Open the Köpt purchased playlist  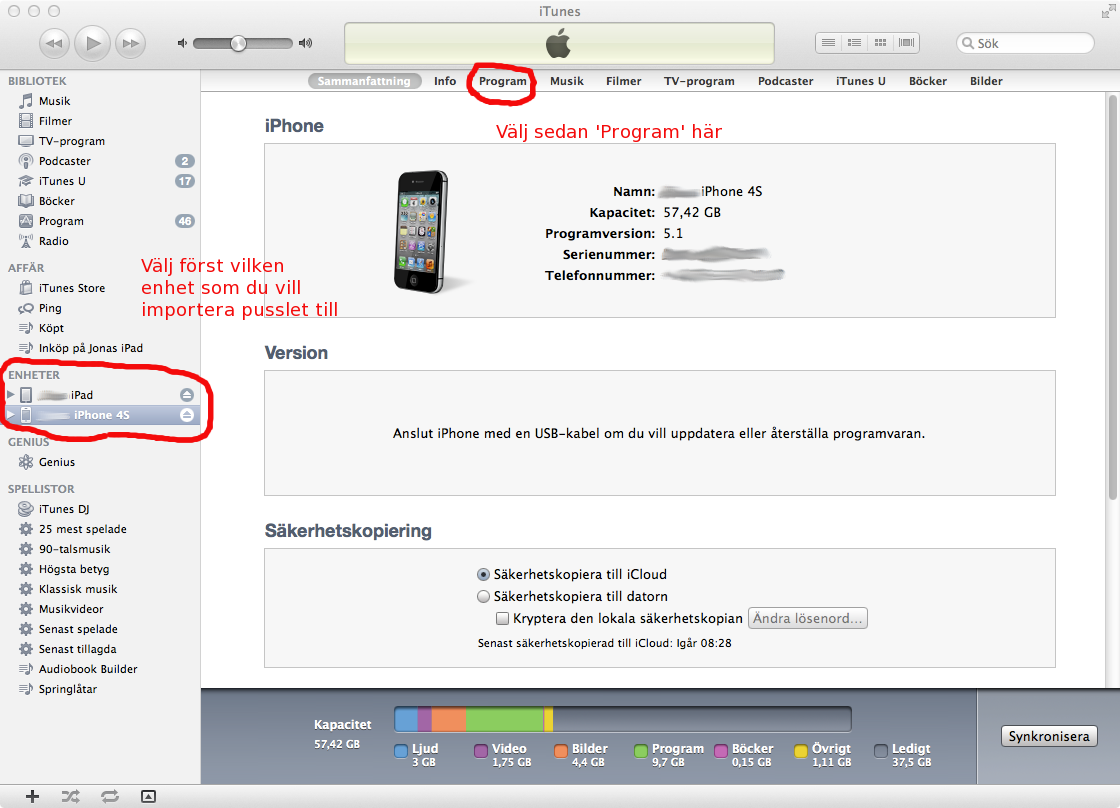tap(100, 328)
